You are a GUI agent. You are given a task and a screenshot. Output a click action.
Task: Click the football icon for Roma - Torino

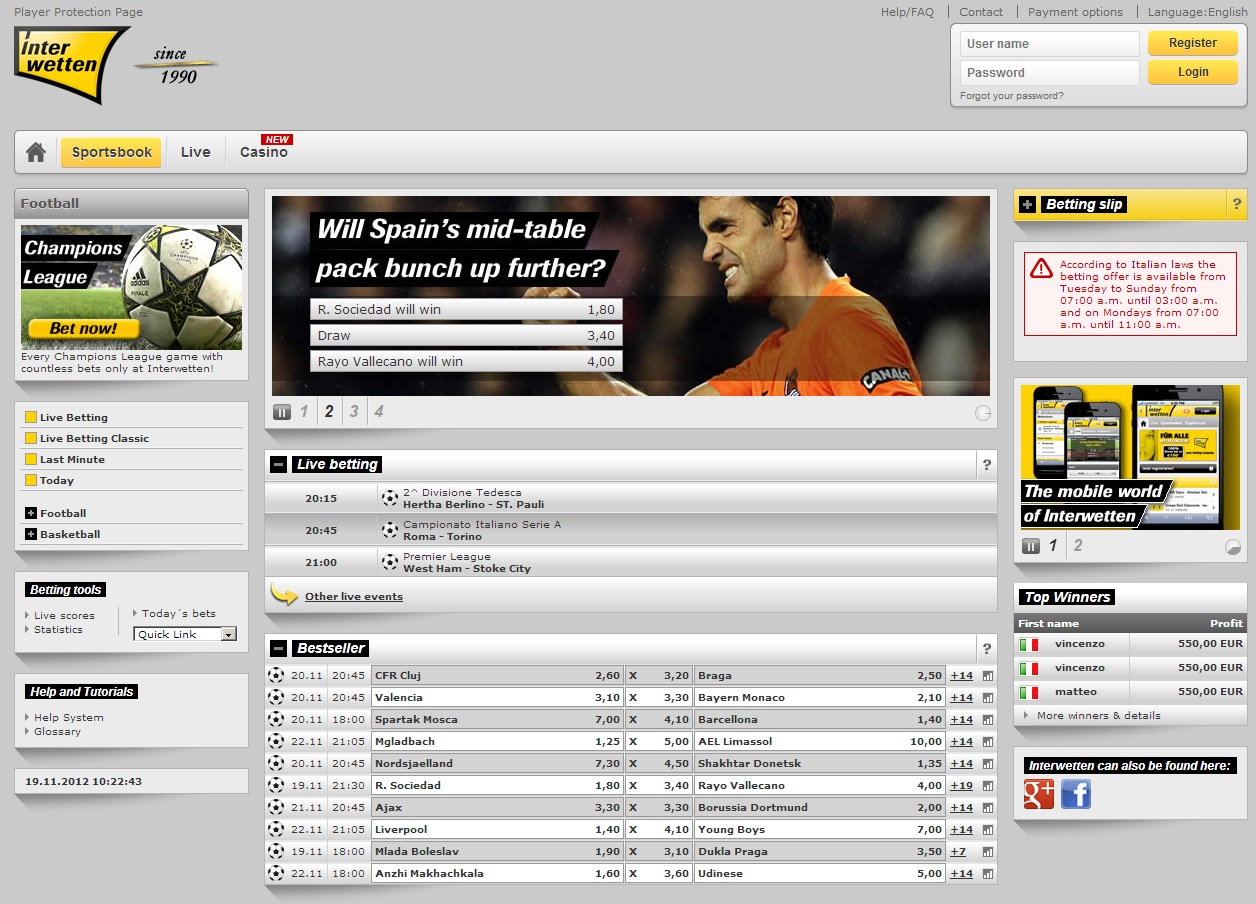390,530
